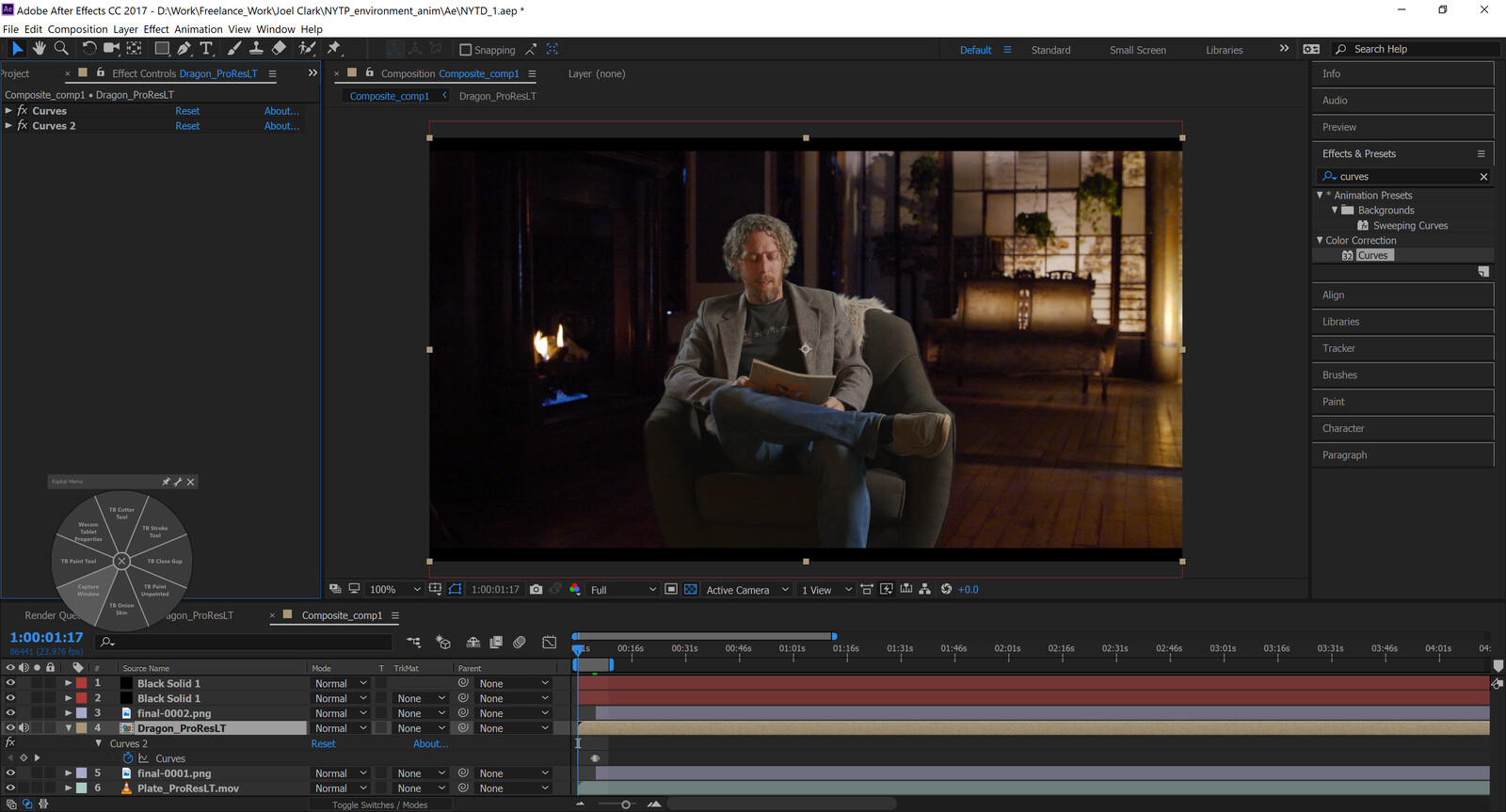Hide the final-0002.png layer
Viewport: 1506px width, 812px height.
click(x=10, y=713)
